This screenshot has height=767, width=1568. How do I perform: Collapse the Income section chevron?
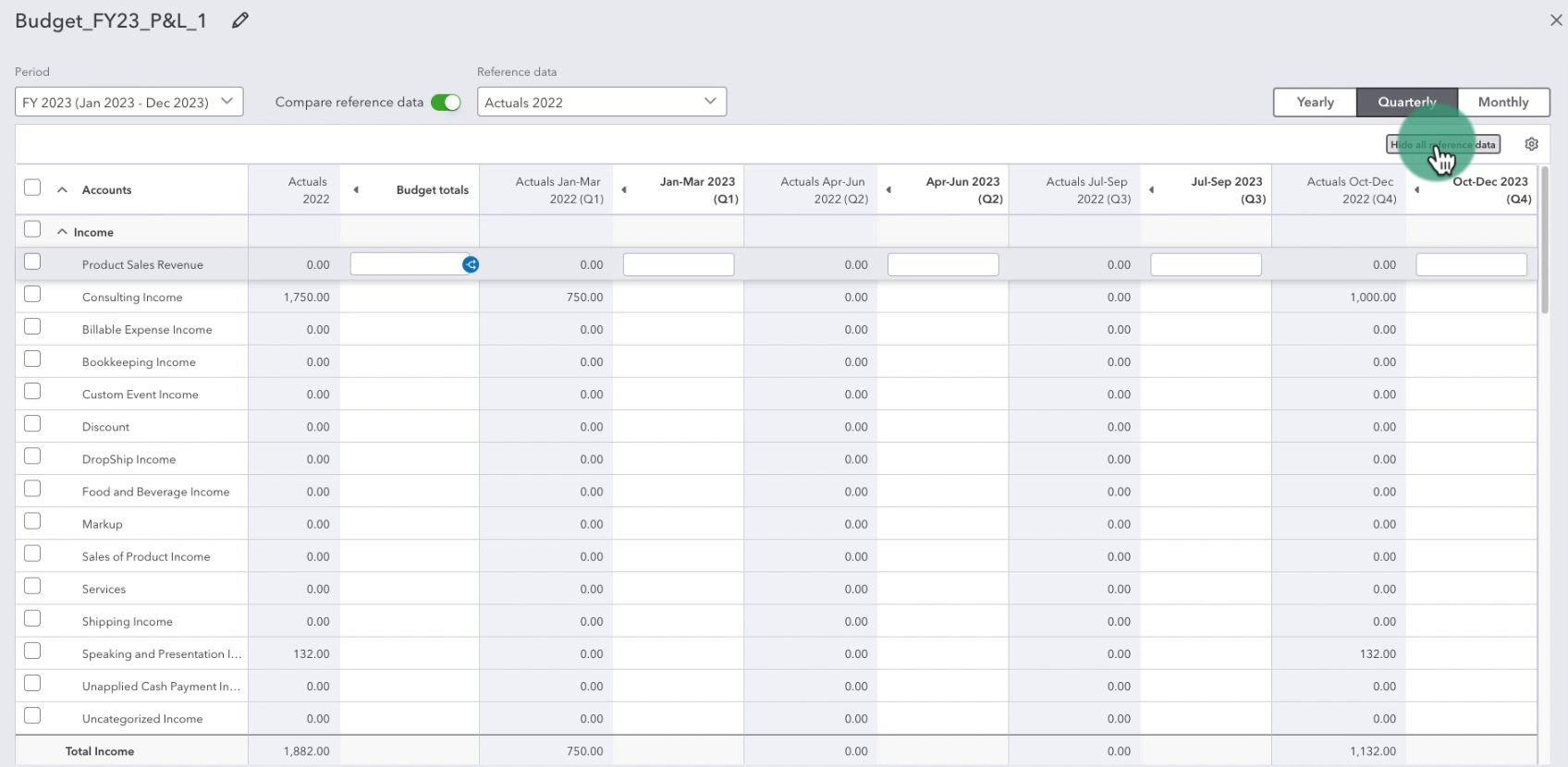62,232
